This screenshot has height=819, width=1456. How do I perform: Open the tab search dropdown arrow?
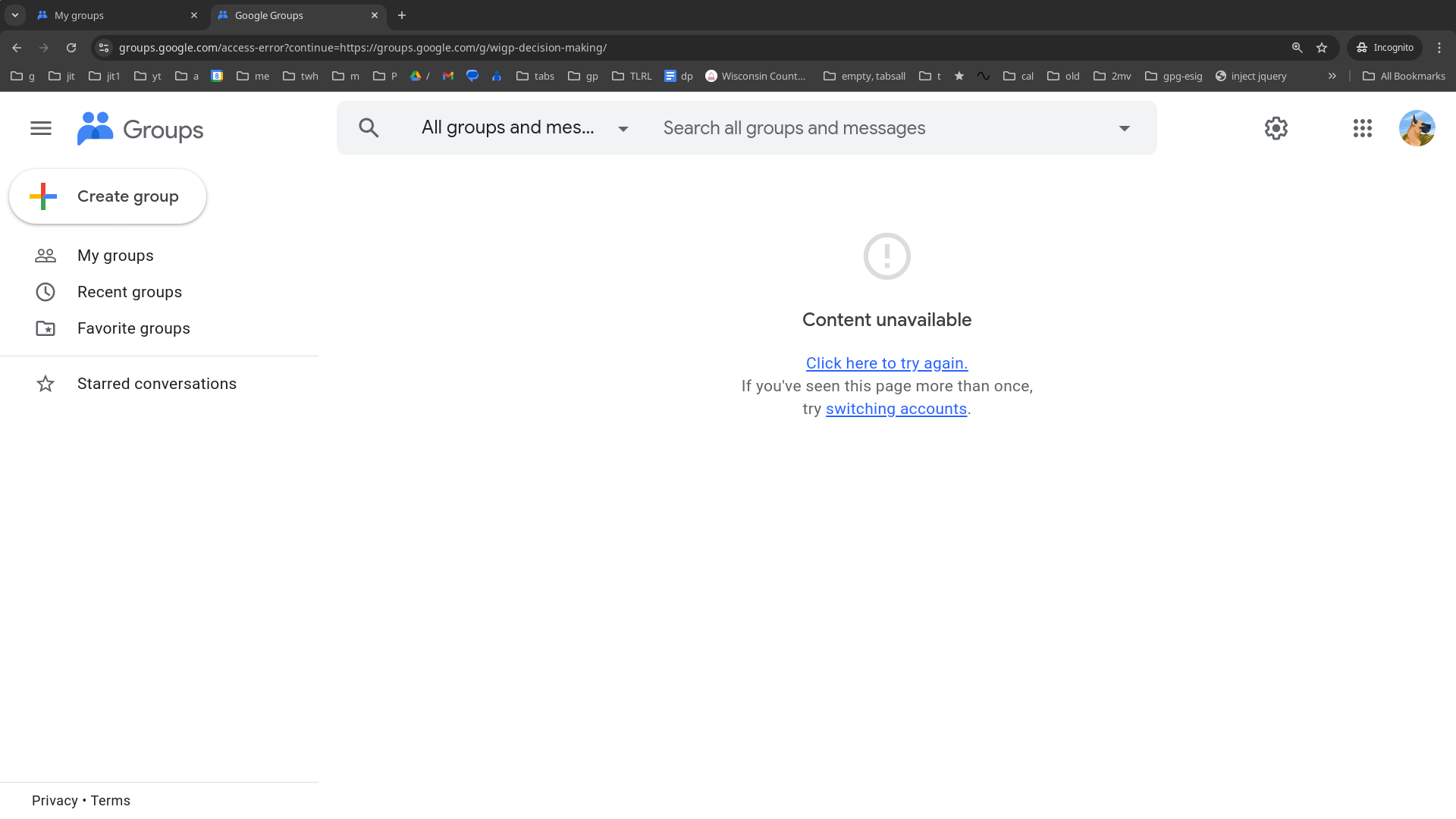click(x=15, y=15)
